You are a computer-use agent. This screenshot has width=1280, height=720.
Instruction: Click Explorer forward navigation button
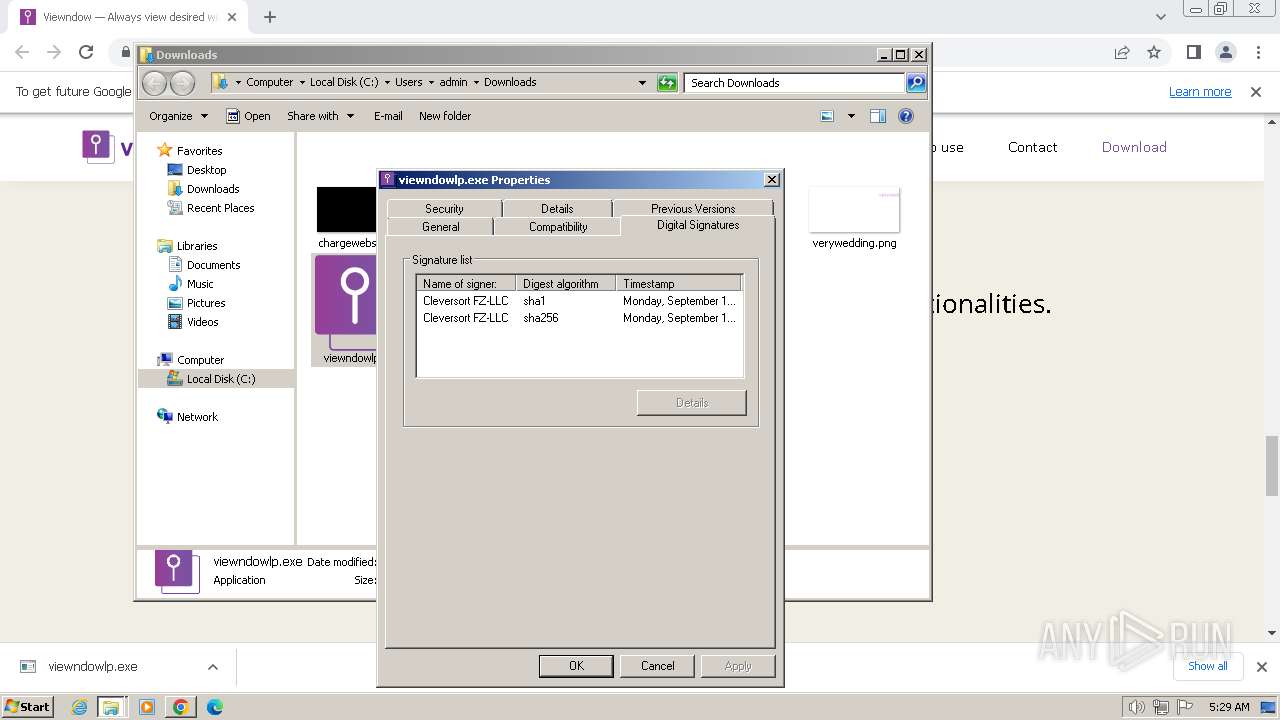coord(182,83)
